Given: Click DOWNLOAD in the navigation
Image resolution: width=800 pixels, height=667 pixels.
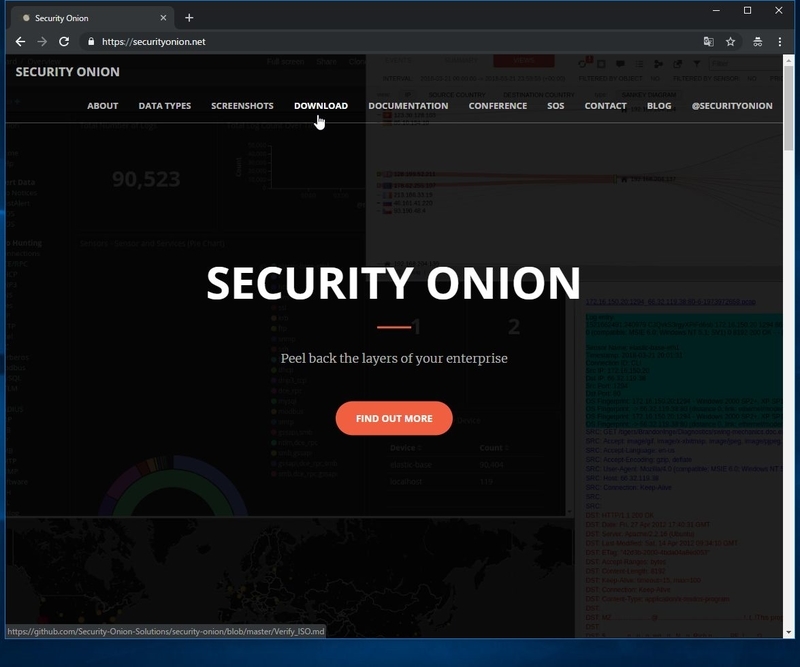Looking at the screenshot, I should coord(321,106).
